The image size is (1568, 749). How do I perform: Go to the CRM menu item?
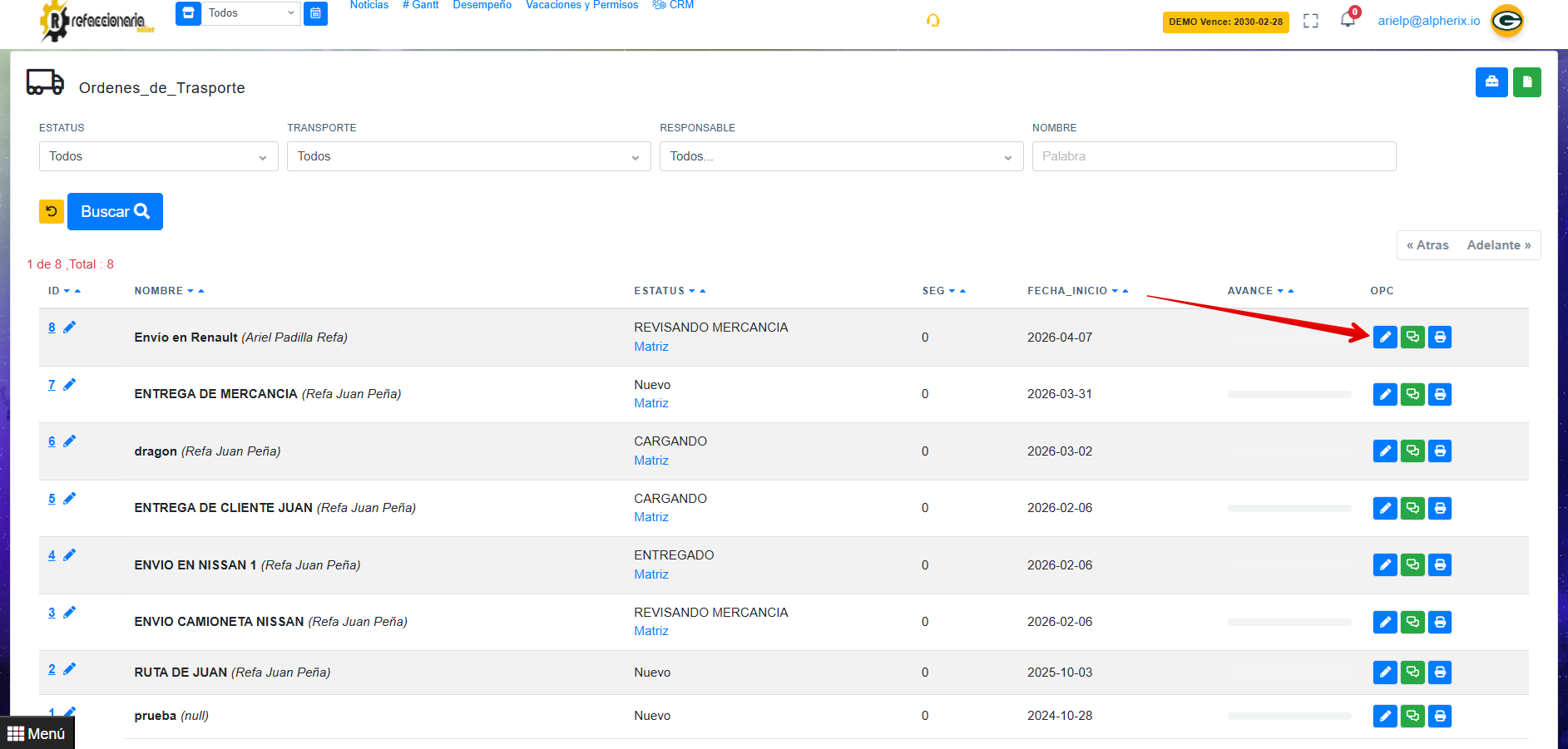tap(673, 5)
